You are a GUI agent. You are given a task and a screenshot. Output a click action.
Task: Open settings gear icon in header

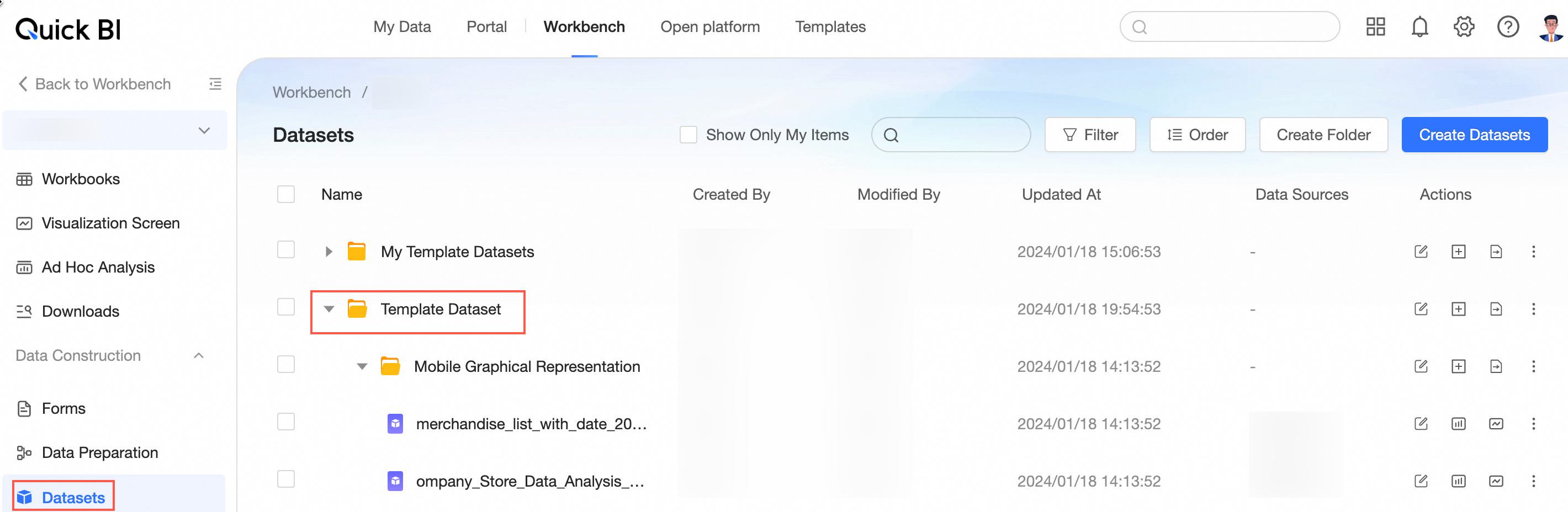pos(1463,26)
